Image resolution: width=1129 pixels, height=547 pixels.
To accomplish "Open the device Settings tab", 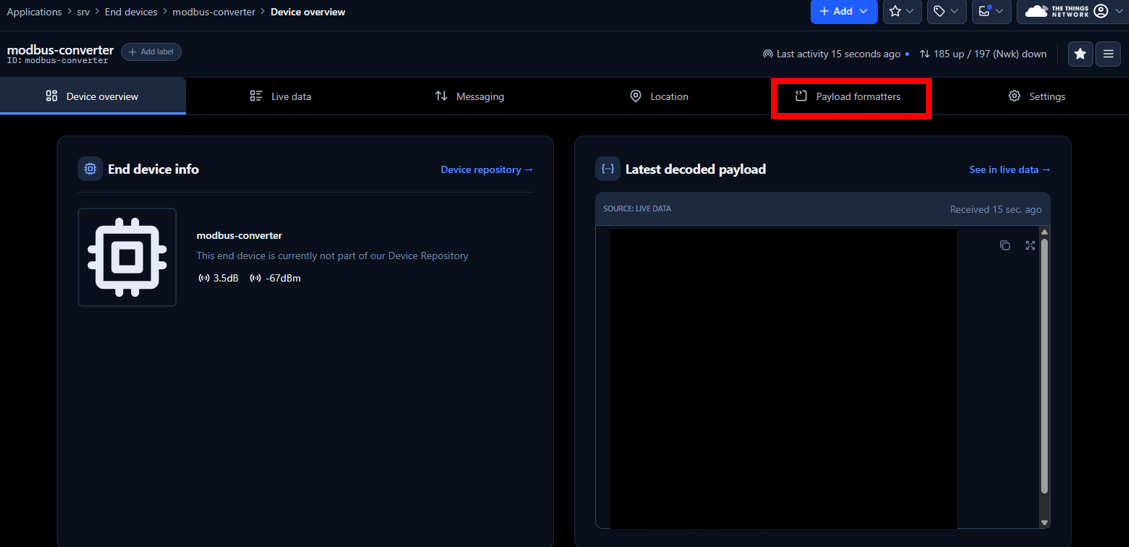I will coord(1036,96).
